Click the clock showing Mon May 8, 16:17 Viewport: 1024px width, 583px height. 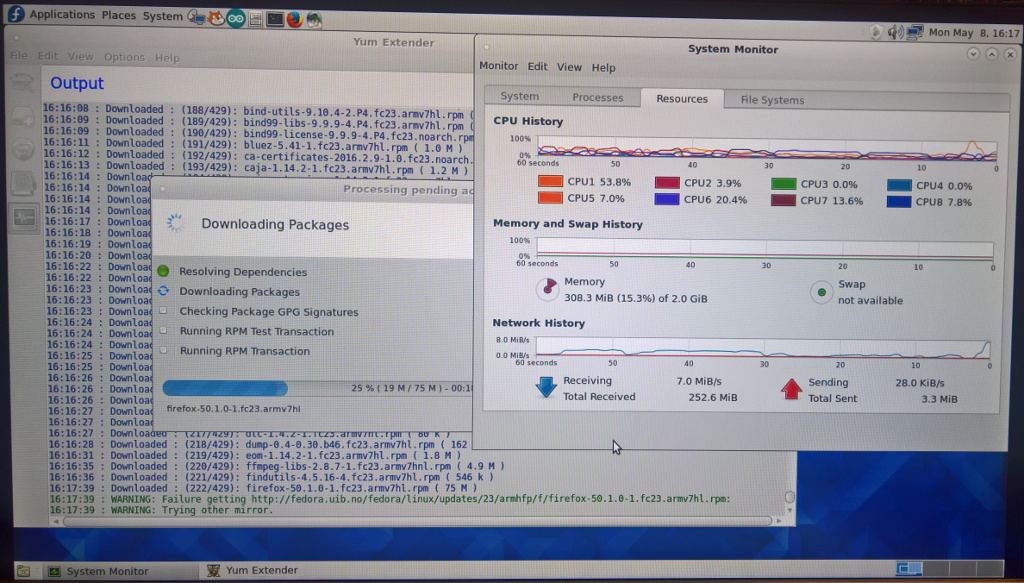[x=974, y=33]
